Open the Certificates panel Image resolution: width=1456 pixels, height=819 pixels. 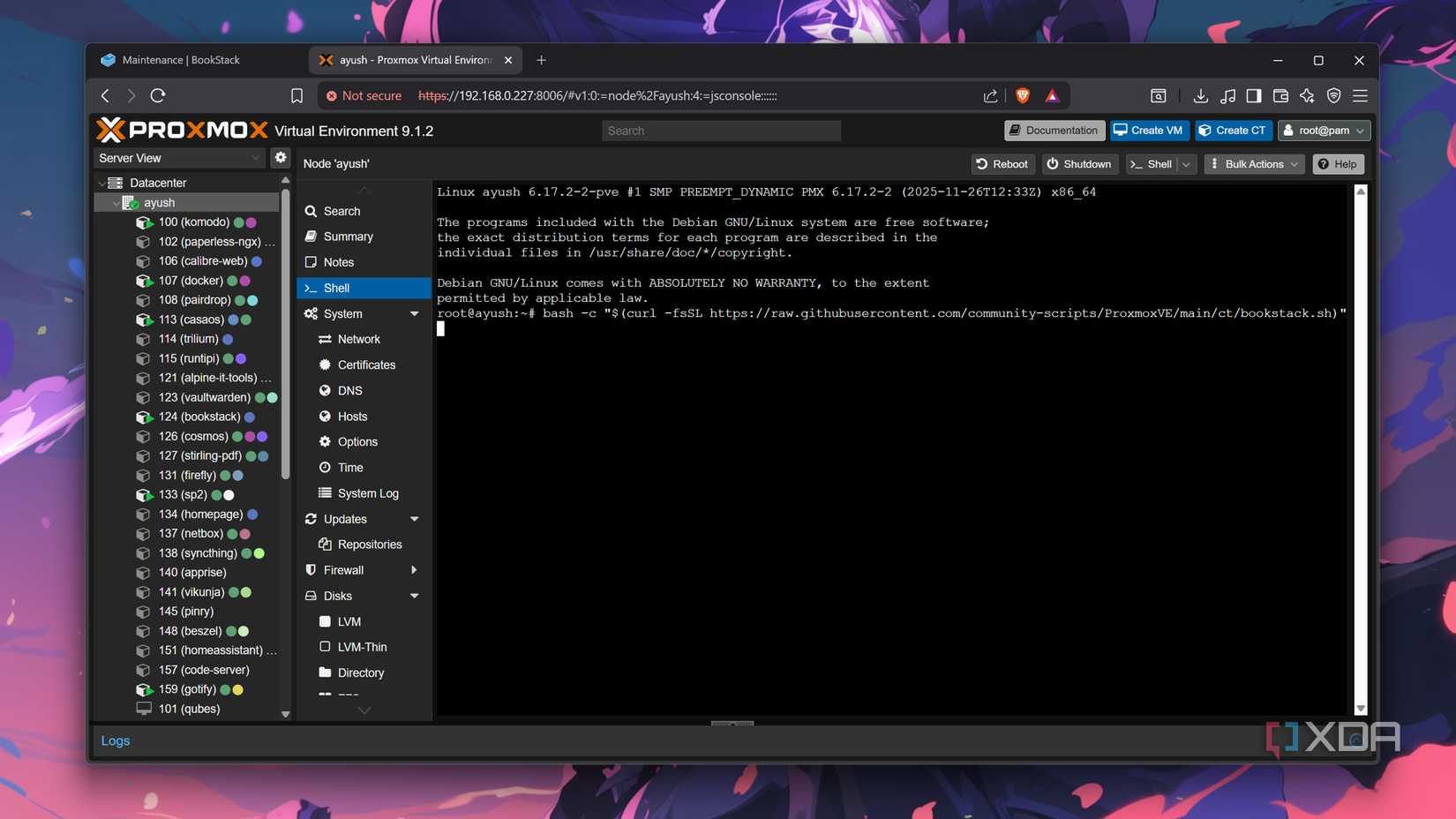[366, 364]
